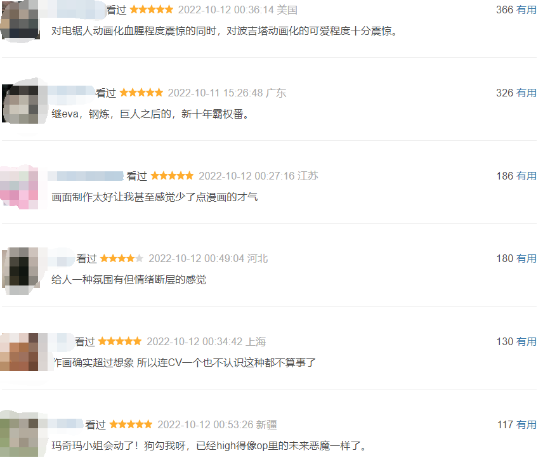Open avatar of the 美国 reviewer
The width and height of the screenshot is (550, 472).
[x=20, y=19]
